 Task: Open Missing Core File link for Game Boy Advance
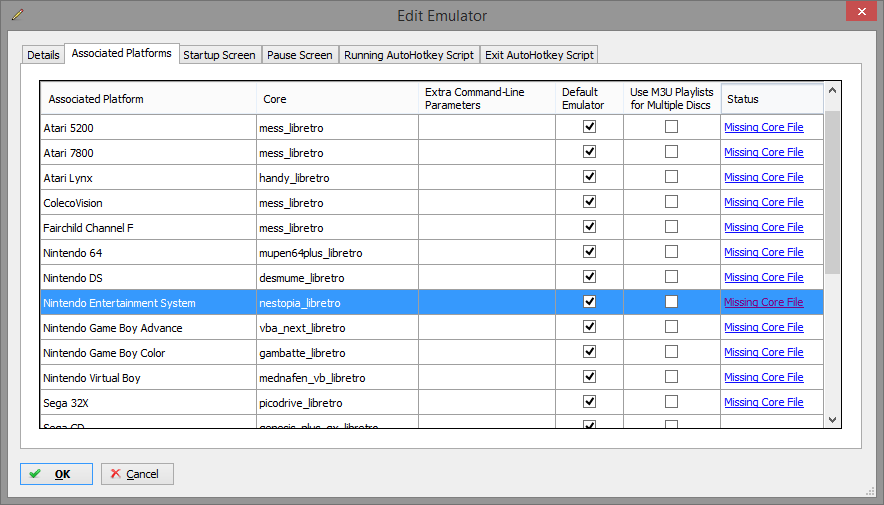pyautogui.click(x=763, y=327)
